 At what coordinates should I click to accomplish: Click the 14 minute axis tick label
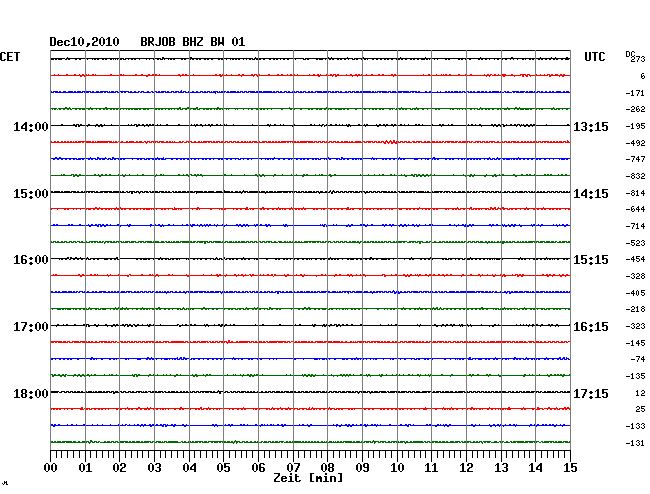click(x=535, y=467)
